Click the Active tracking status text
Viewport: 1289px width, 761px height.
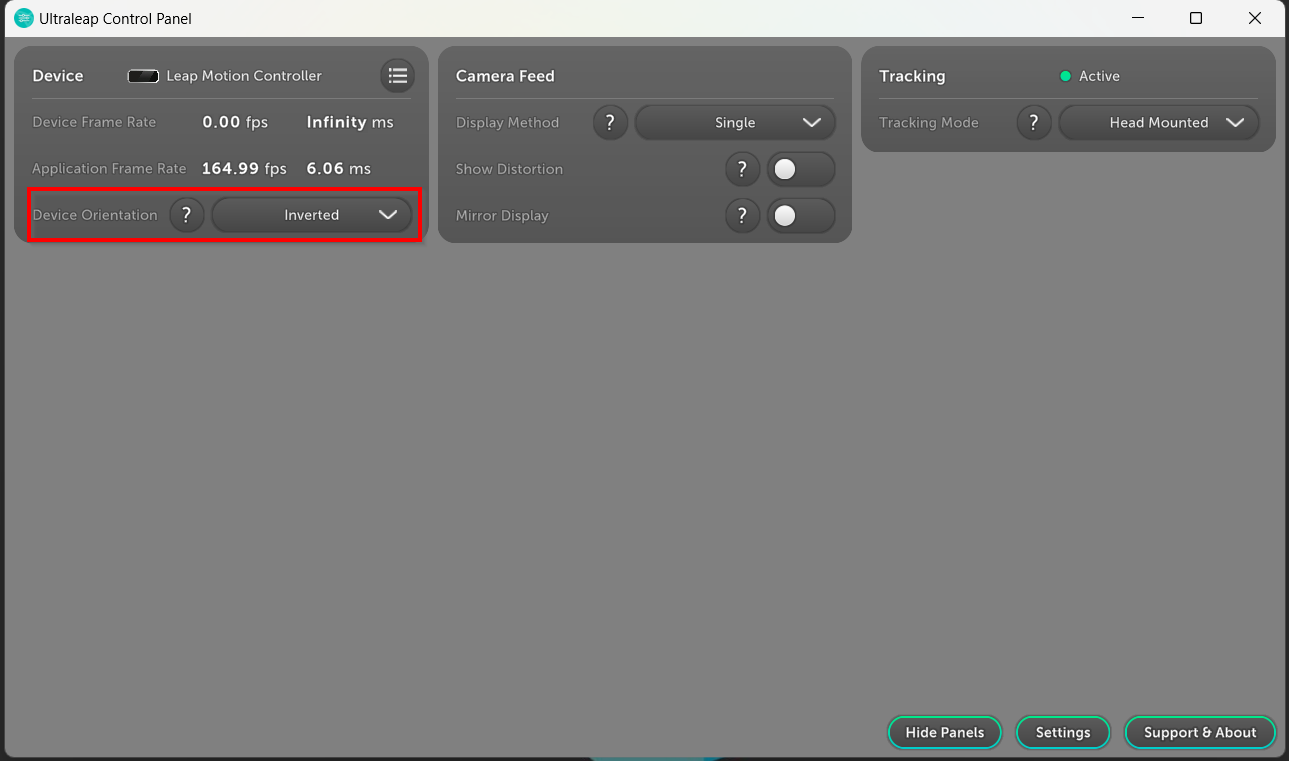click(x=1099, y=76)
